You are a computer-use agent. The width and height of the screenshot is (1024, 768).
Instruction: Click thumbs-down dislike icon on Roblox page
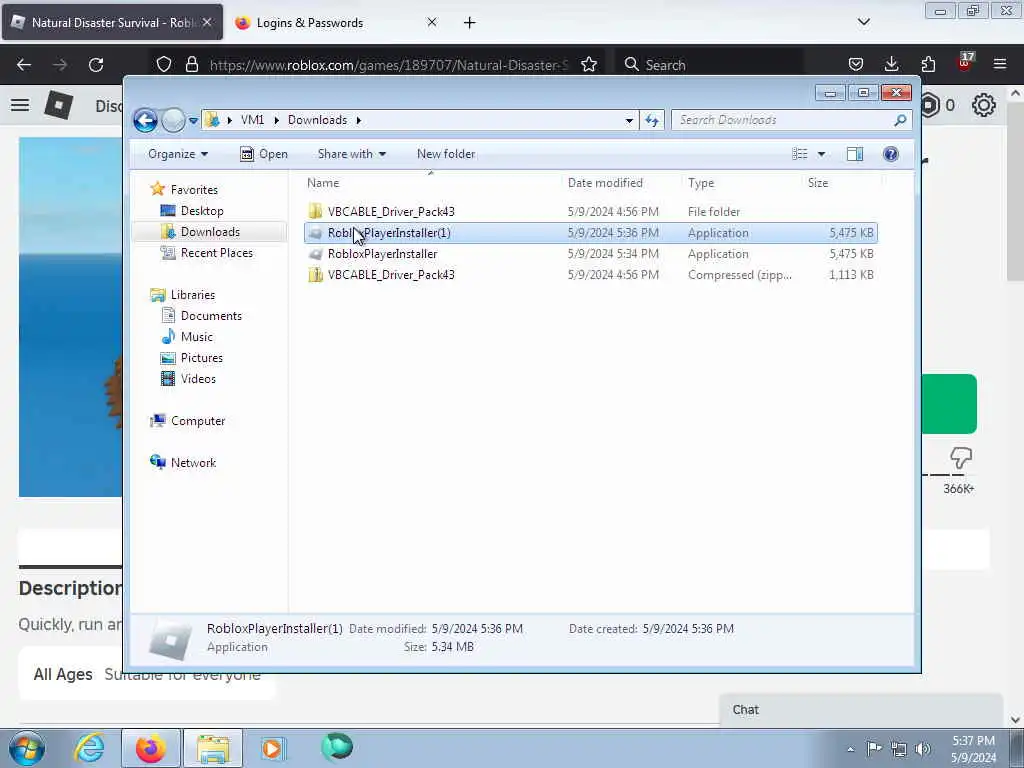pyautogui.click(x=961, y=458)
